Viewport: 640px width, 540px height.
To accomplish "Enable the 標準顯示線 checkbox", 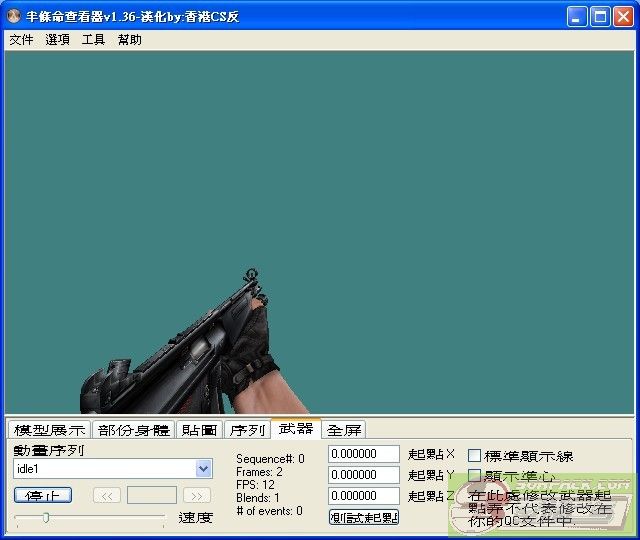I will [x=474, y=456].
